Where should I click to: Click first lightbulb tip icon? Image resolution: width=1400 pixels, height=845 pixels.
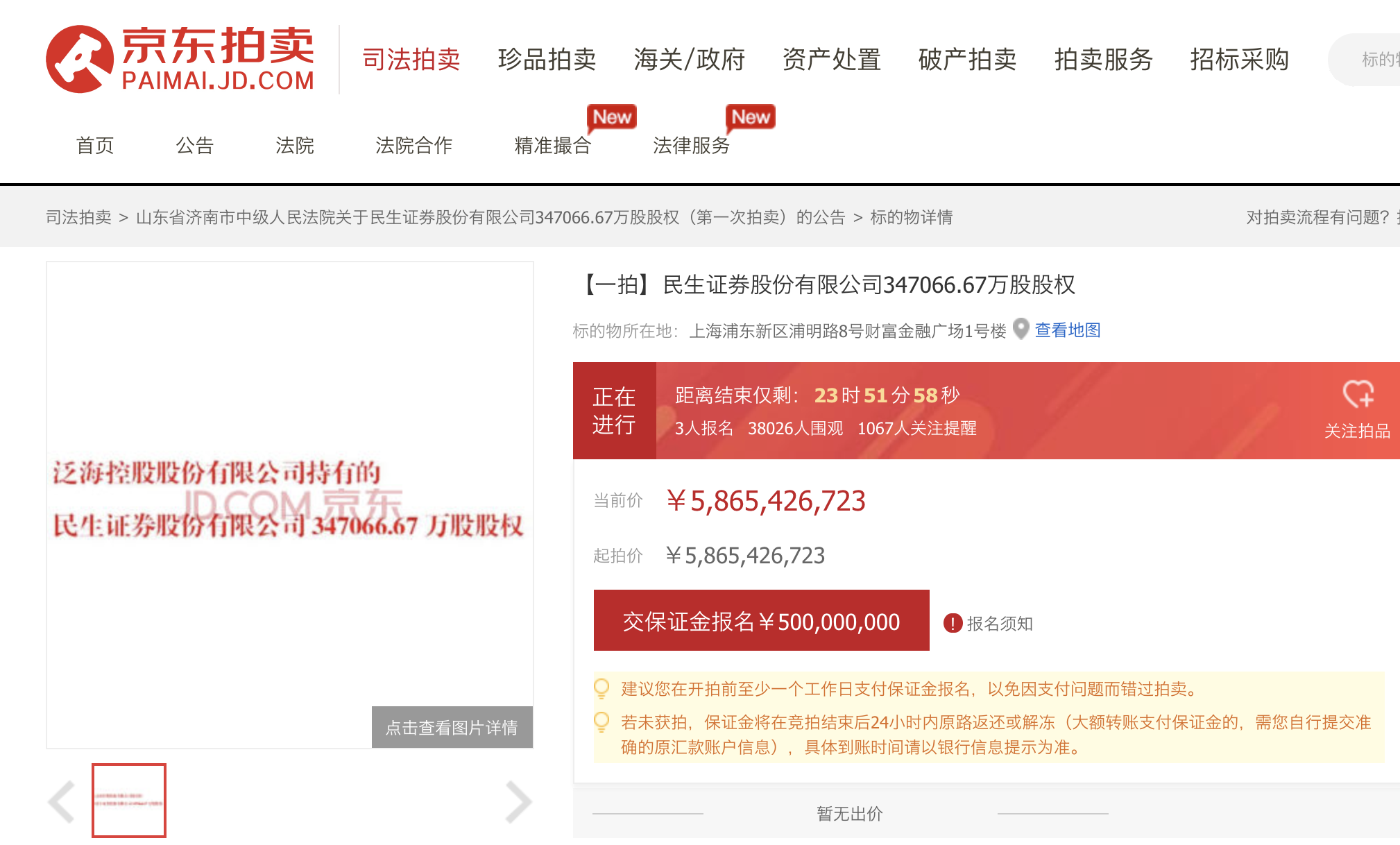point(601,688)
